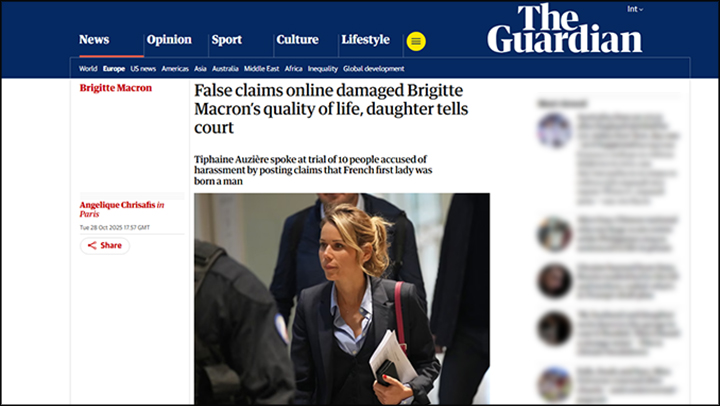Open the Int edition dropdown
Viewport: 720px width, 406px height.
(x=635, y=9)
